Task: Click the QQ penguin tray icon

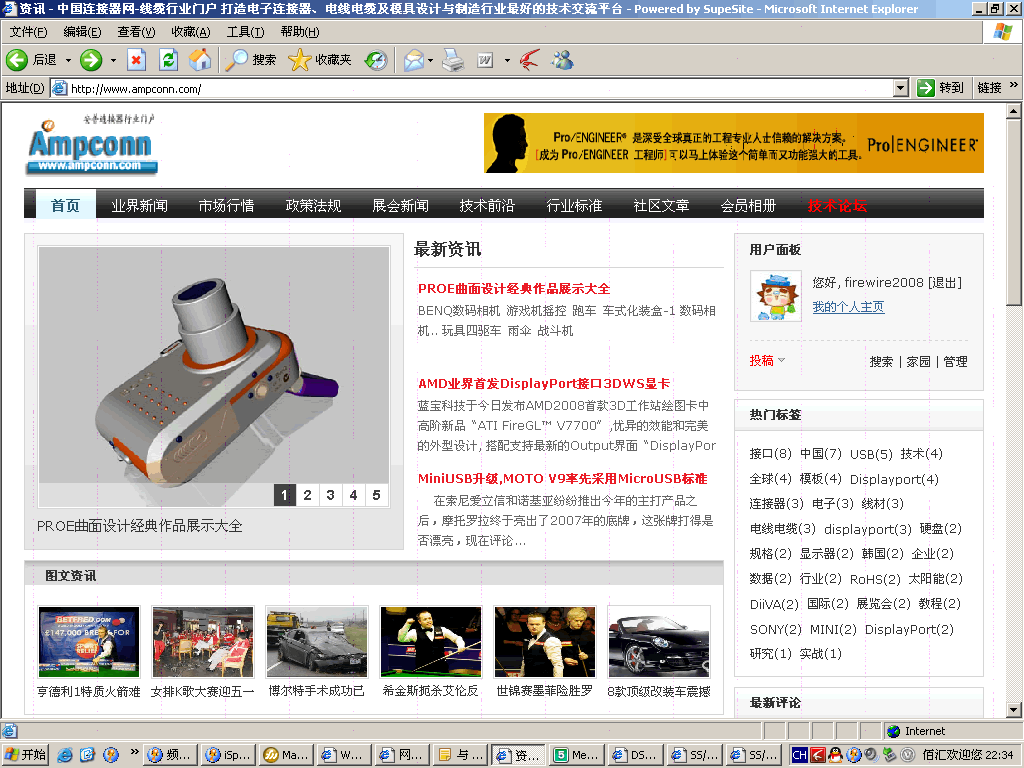Action: click(835, 755)
